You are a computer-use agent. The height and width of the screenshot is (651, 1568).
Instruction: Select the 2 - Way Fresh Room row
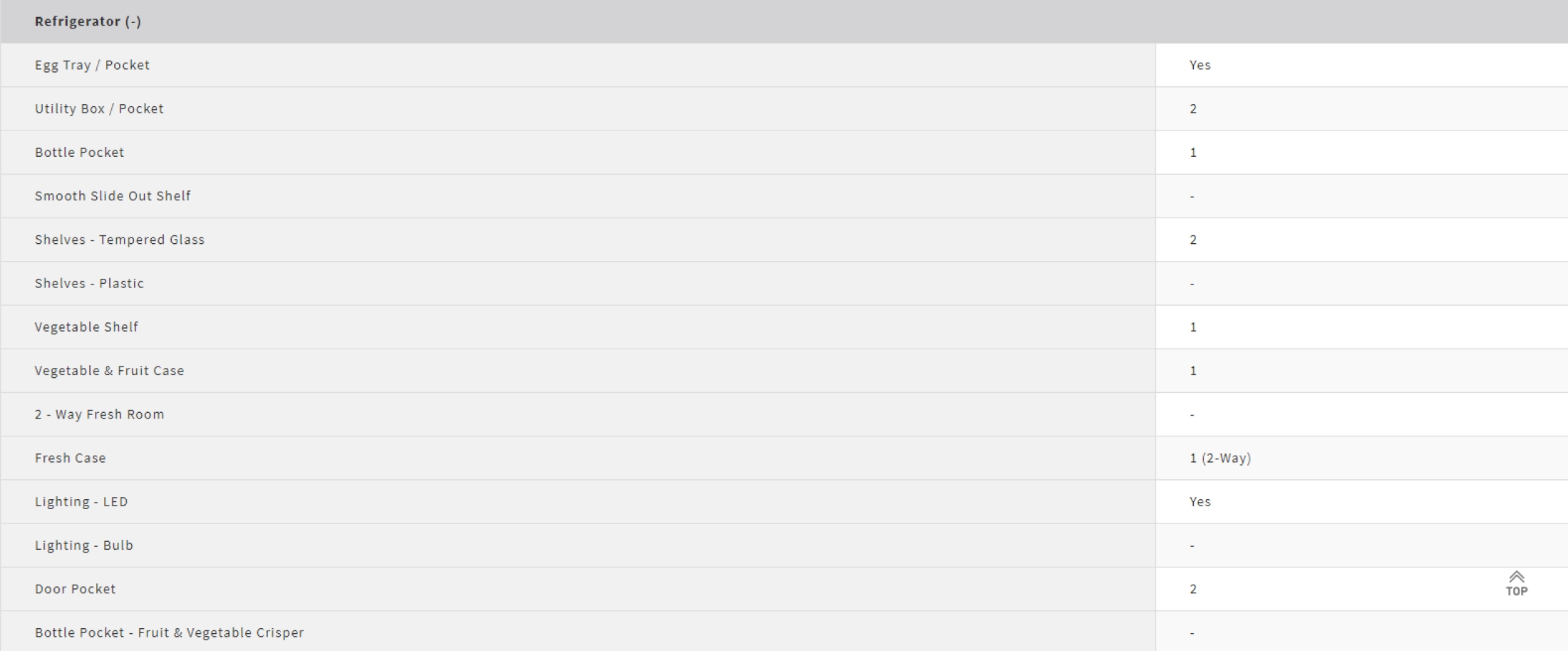[99, 414]
